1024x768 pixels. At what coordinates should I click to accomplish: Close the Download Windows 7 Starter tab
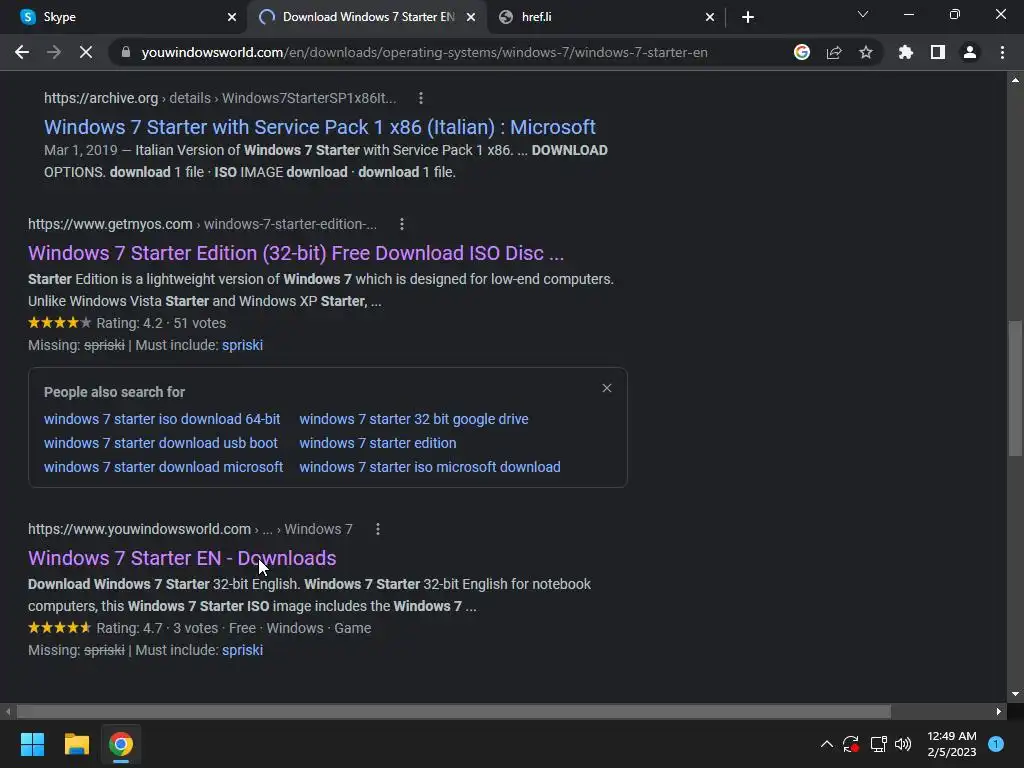[x=471, y=17]
